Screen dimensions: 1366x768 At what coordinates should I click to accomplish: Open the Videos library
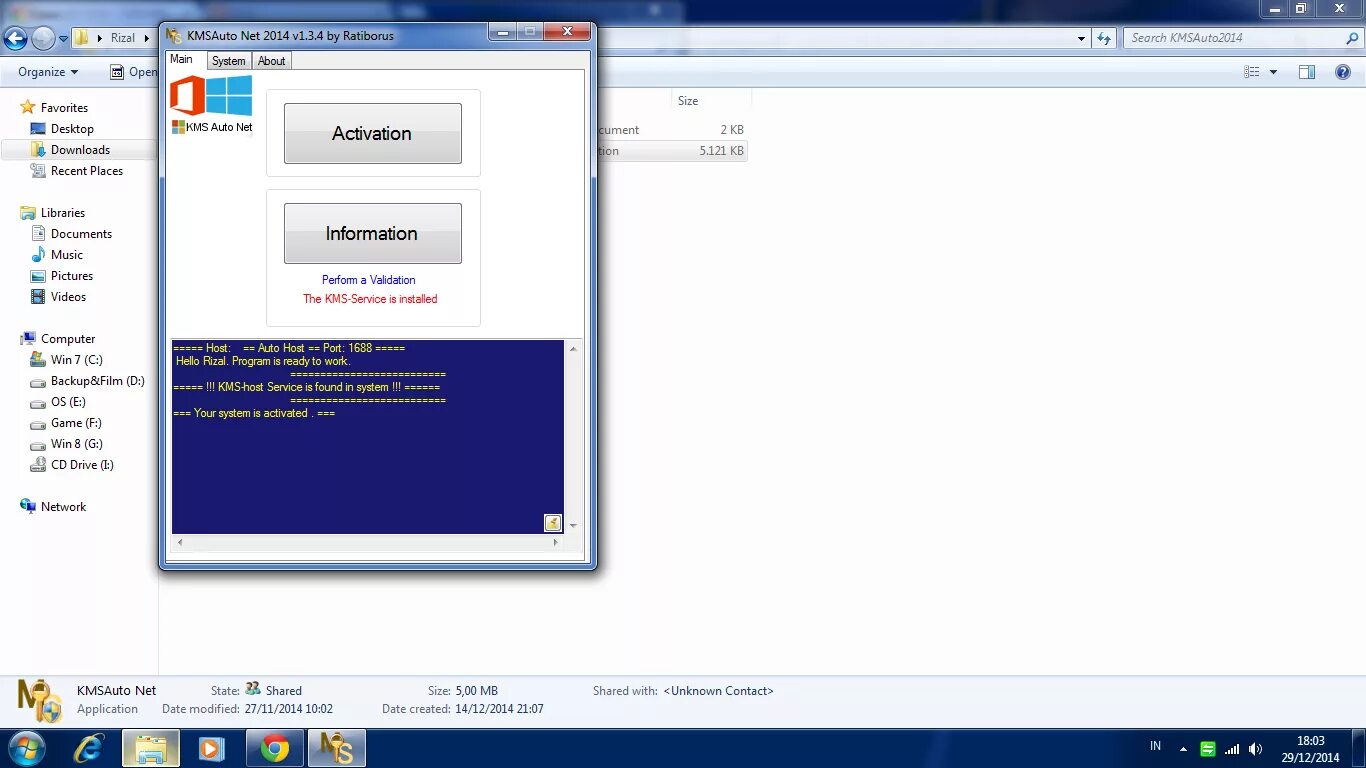pyautogui.click(x=68, y=297)
